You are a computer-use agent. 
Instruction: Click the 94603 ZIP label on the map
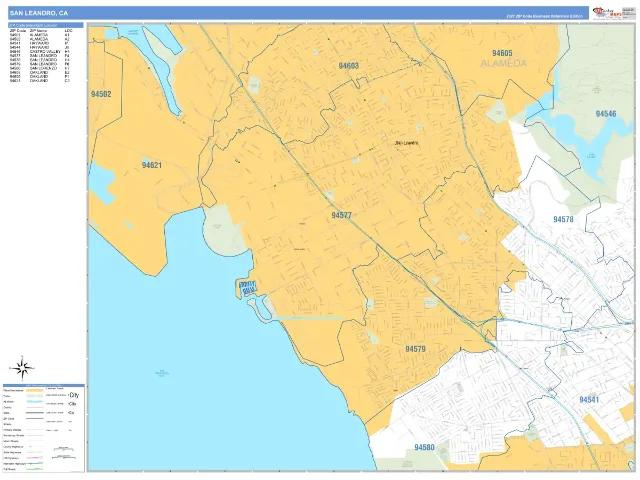(349, 66)
